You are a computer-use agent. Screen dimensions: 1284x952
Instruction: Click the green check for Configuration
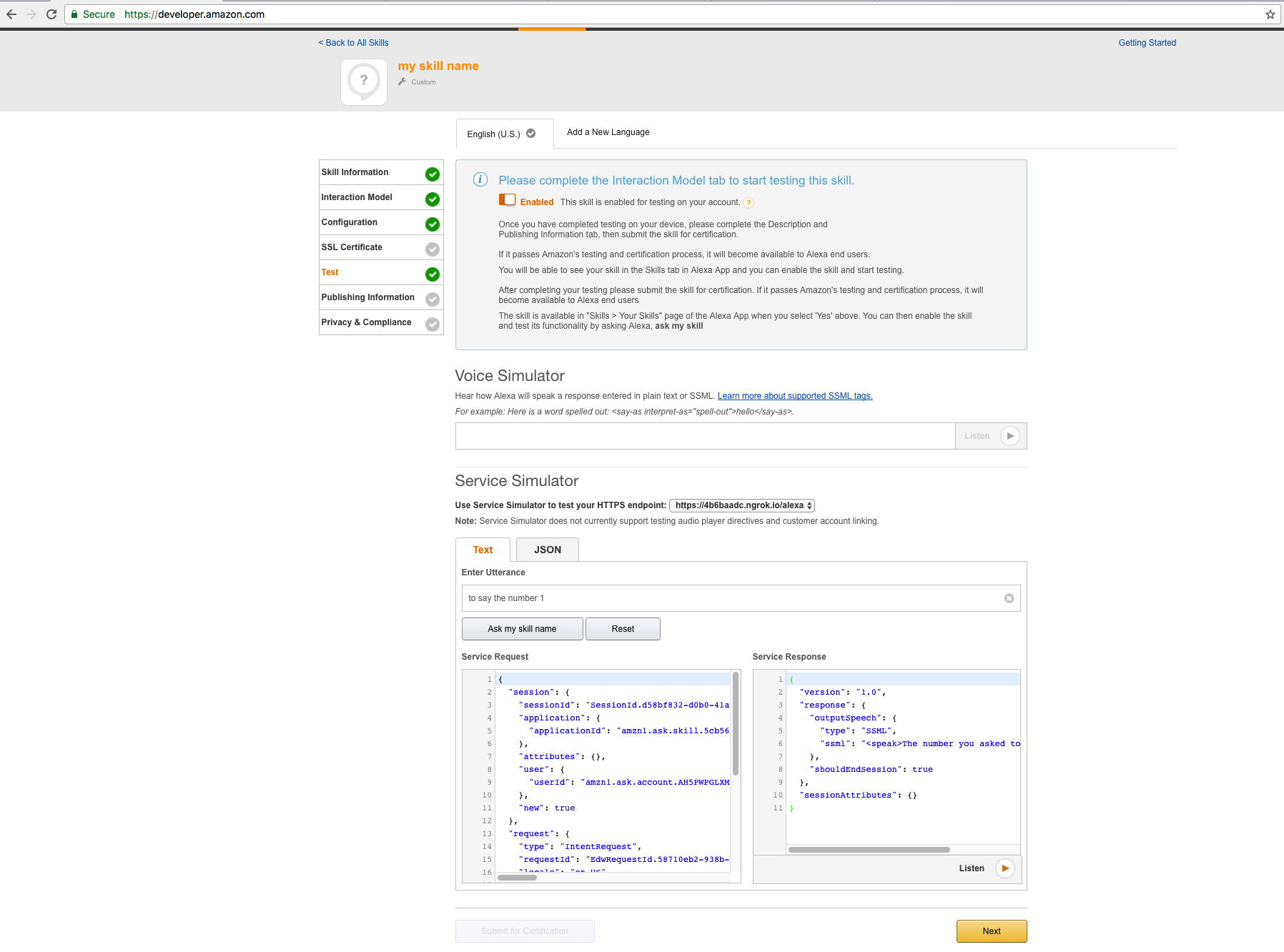click(433, 224)
